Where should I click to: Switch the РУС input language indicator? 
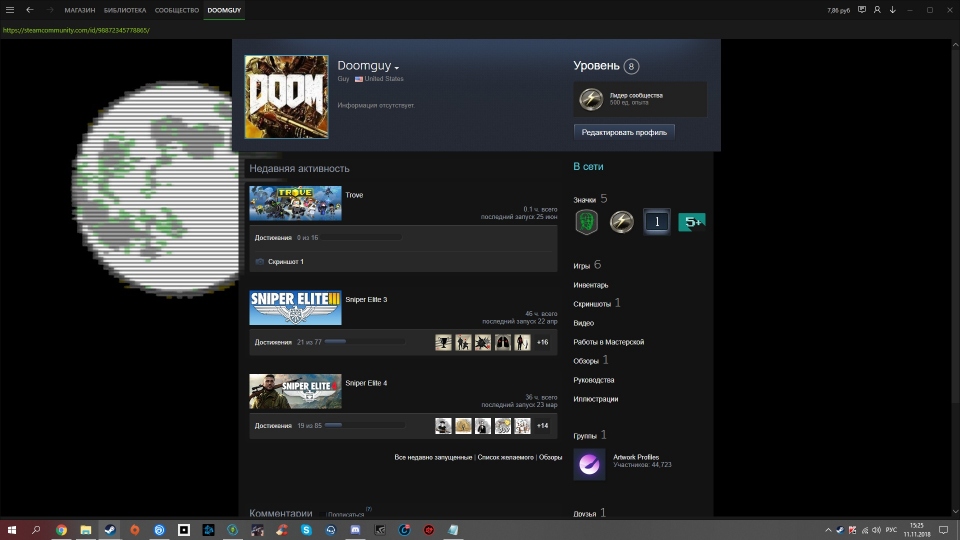[891, 530]
